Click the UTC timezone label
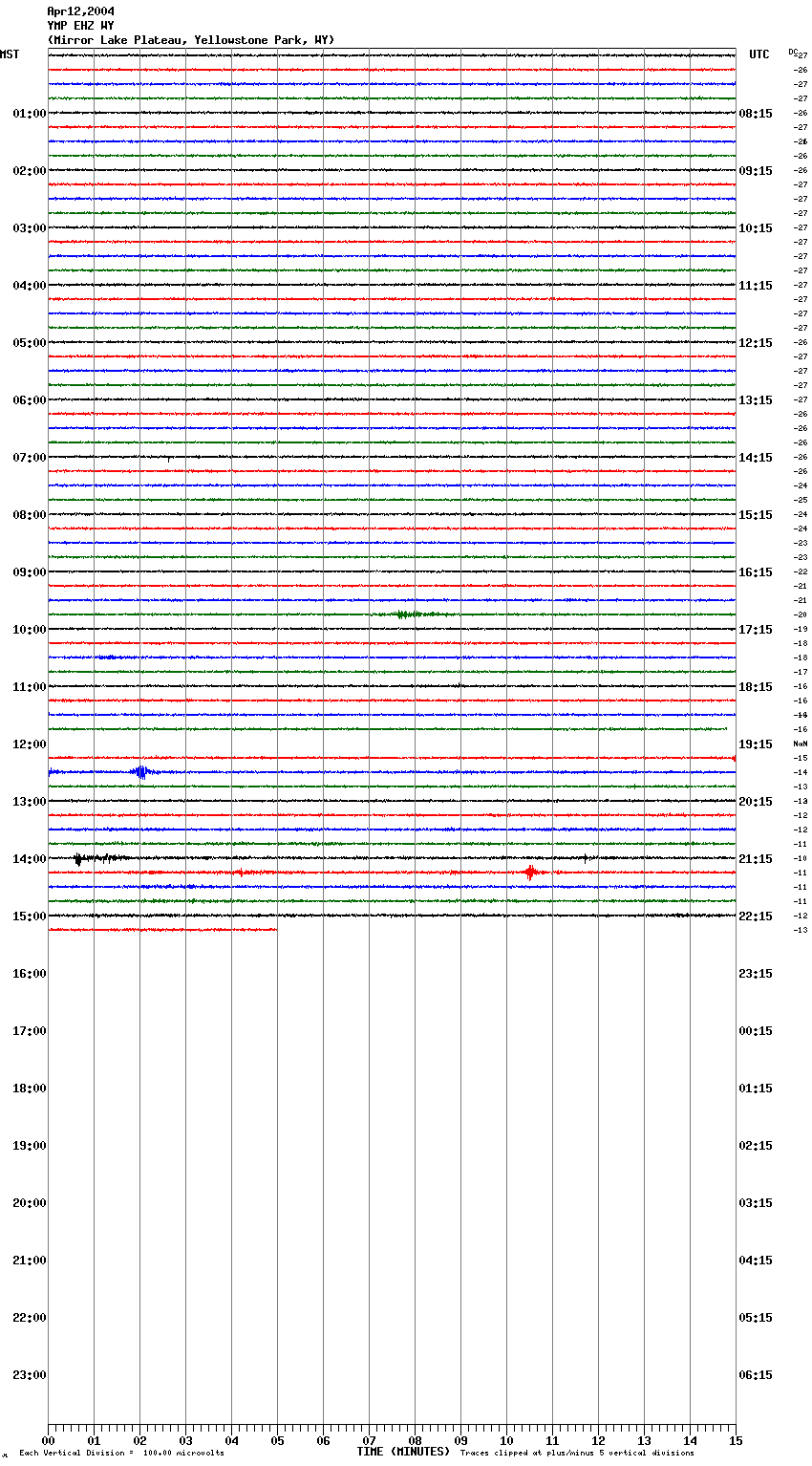This screenshot has height=1466, width=812. 759,54
